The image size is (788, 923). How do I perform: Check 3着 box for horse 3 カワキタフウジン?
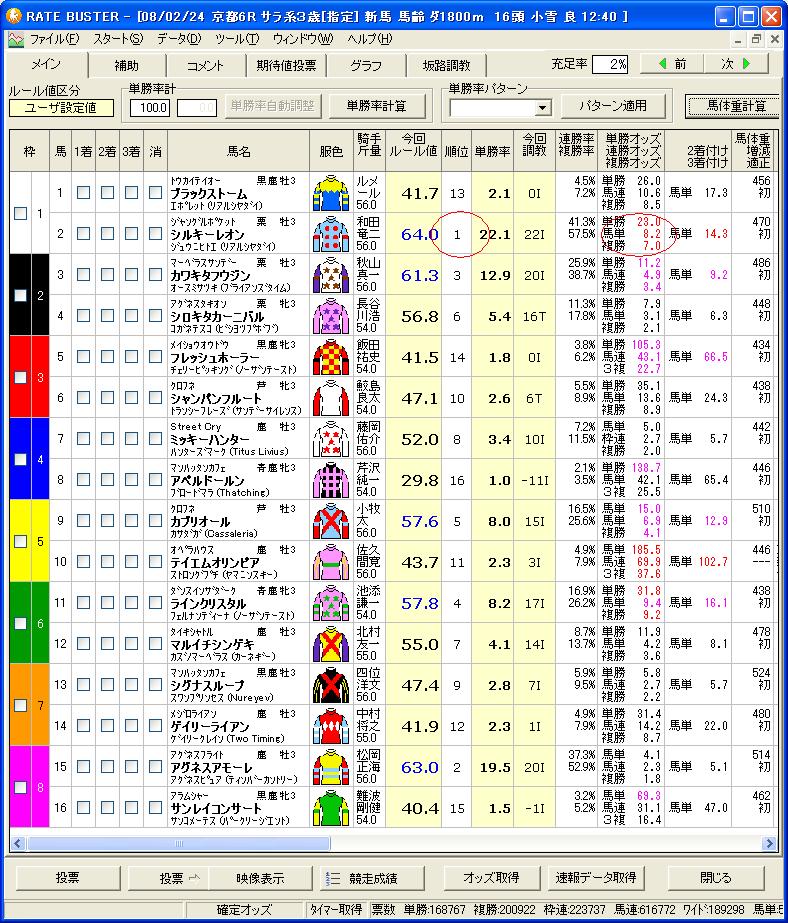click(131, 274)
